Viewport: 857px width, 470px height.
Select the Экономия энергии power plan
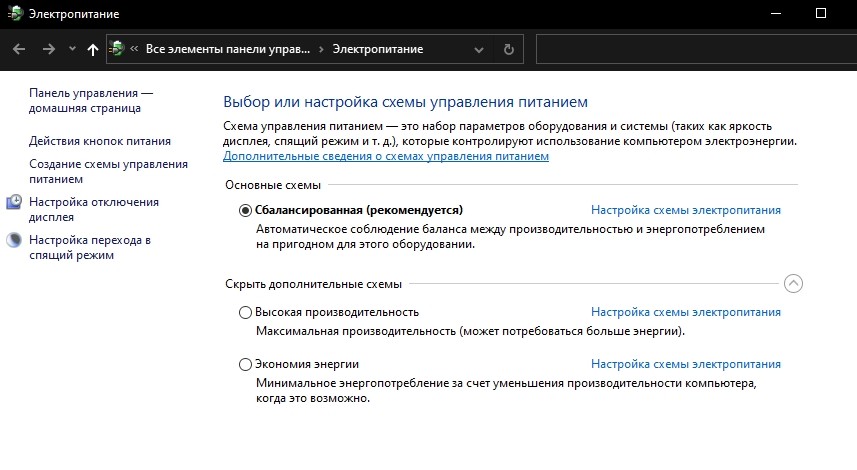tap(246, 364)
